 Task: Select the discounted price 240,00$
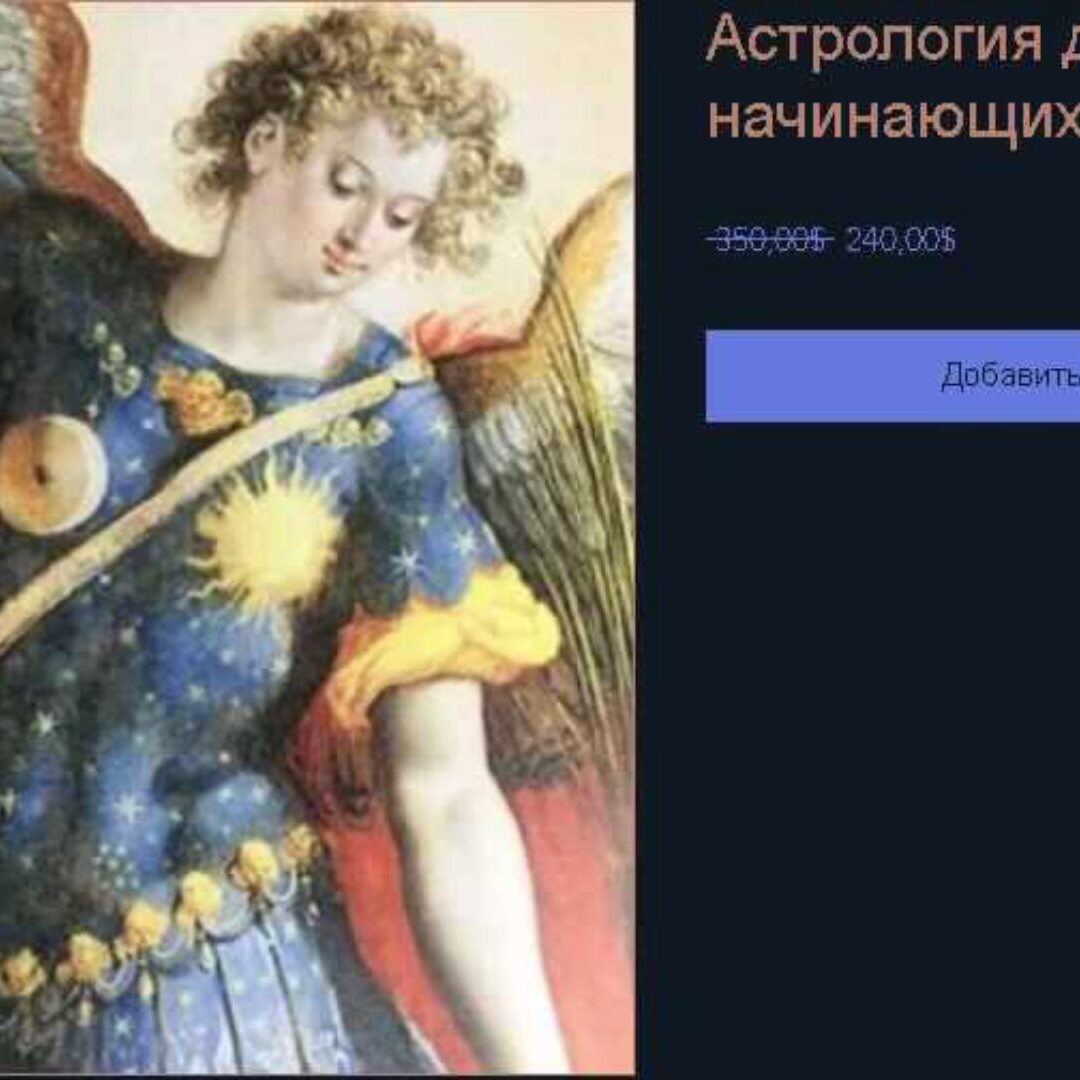(x=900, y=240)
